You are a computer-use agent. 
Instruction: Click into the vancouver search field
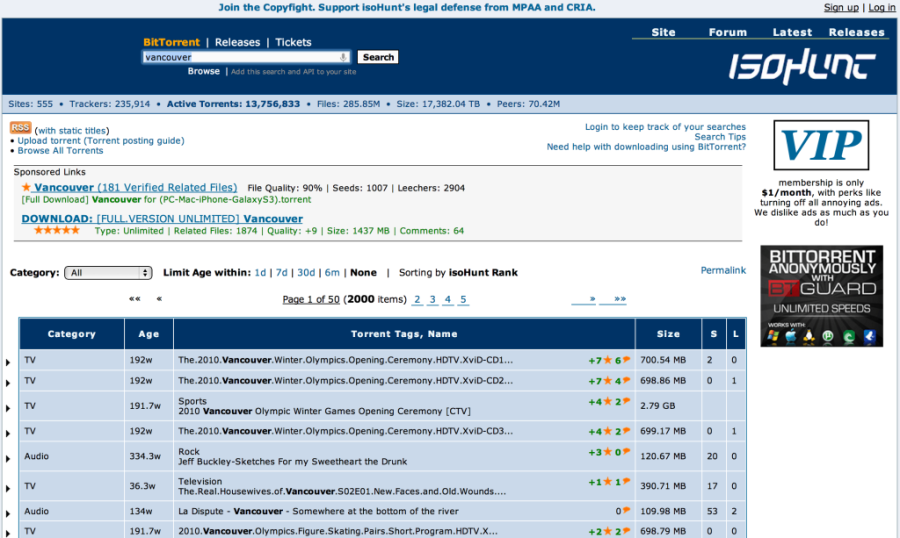tap(246, 57)
